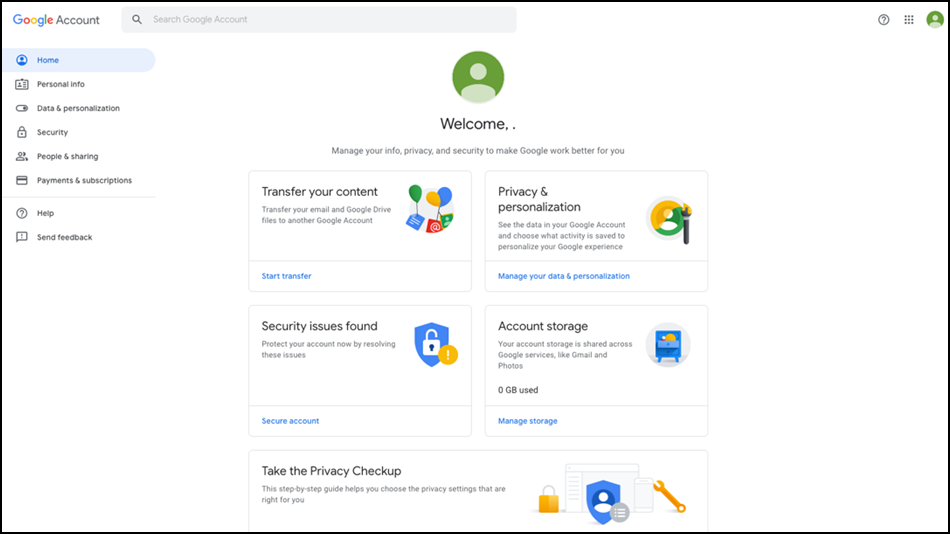Open the profile avatar in top right
950x534 pixels.
pos(935,20)
